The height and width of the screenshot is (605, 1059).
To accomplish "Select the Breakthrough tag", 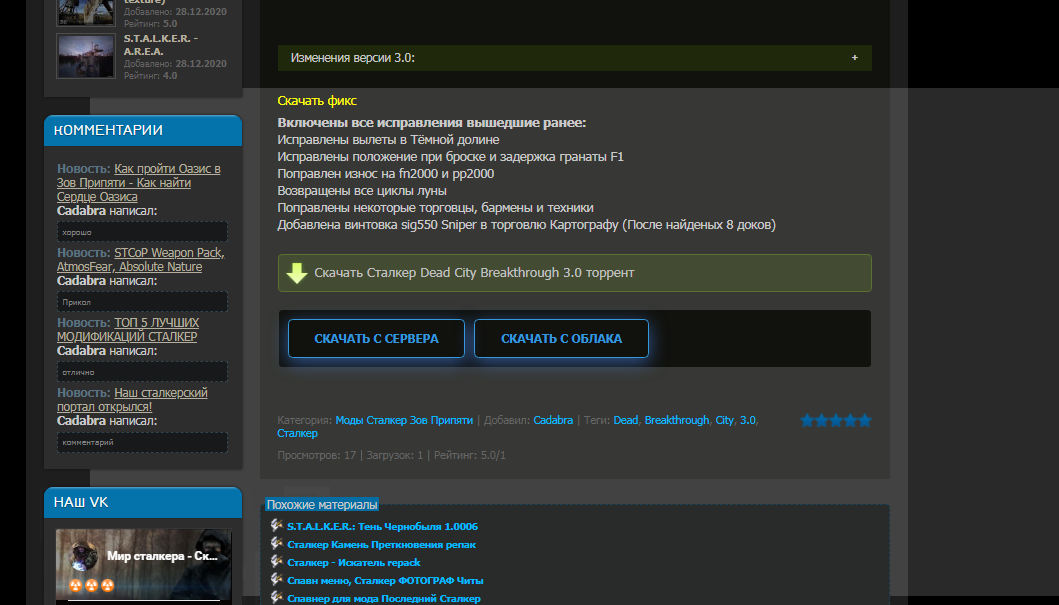I will click(x=677, y=420).
